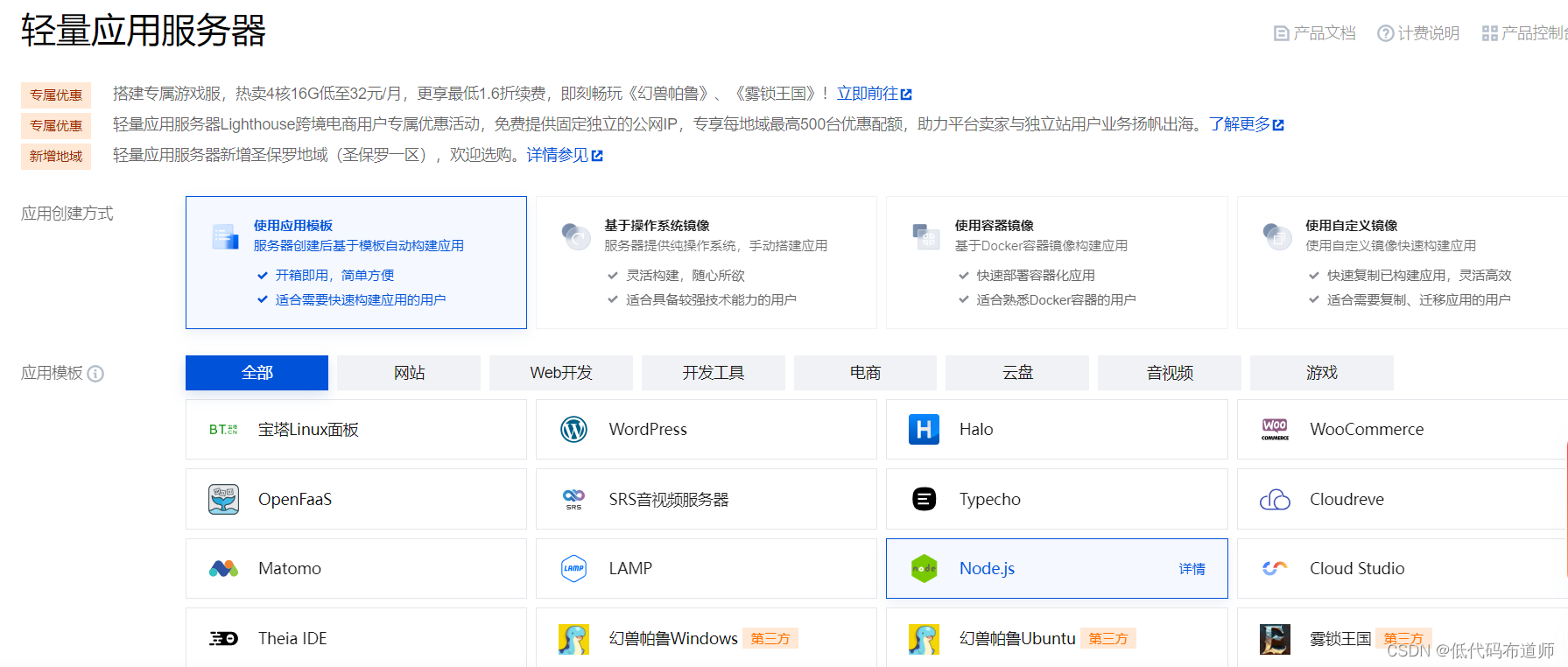Switch to the 音视频 tab

(x=1170, y=373)
